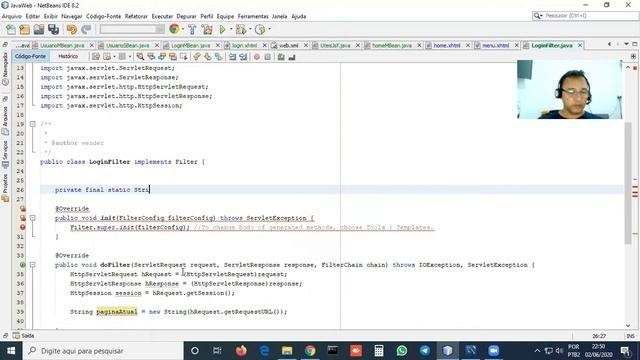
Task: Click the Save All toolbar icon
Action: coord(53,29)
